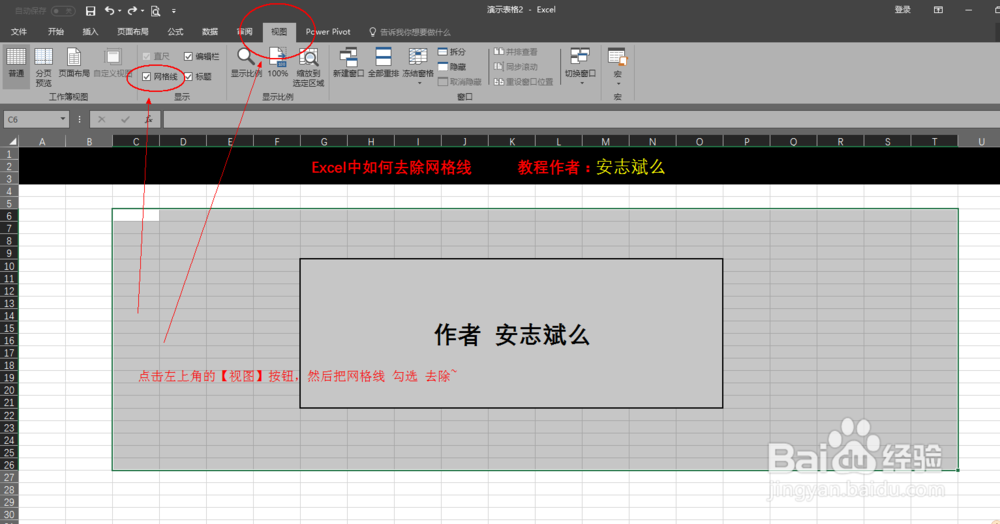Click 新建窗口 new window

coord(348,63)
